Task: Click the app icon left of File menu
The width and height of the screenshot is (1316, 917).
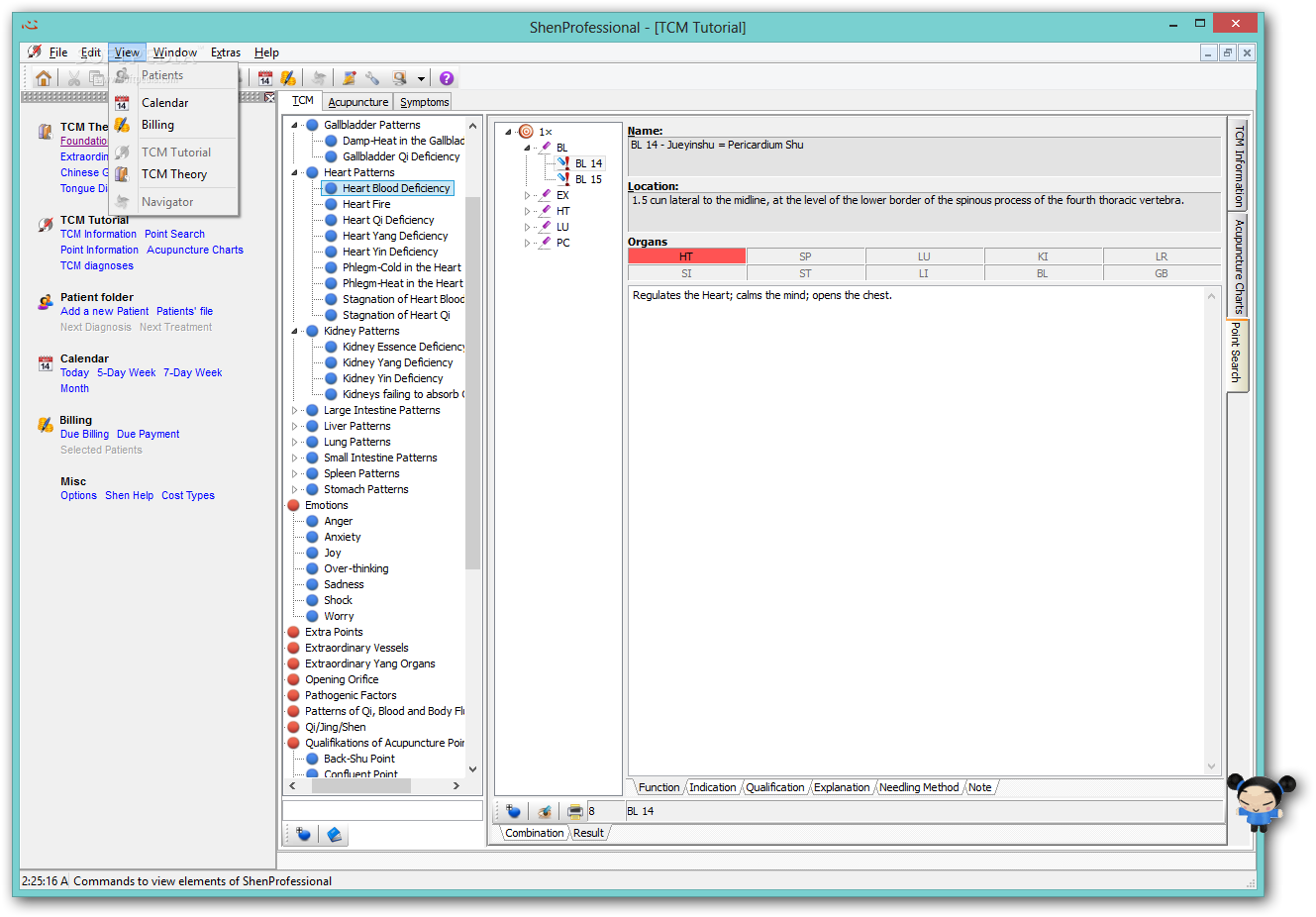Action: click(x=35, y=52)
